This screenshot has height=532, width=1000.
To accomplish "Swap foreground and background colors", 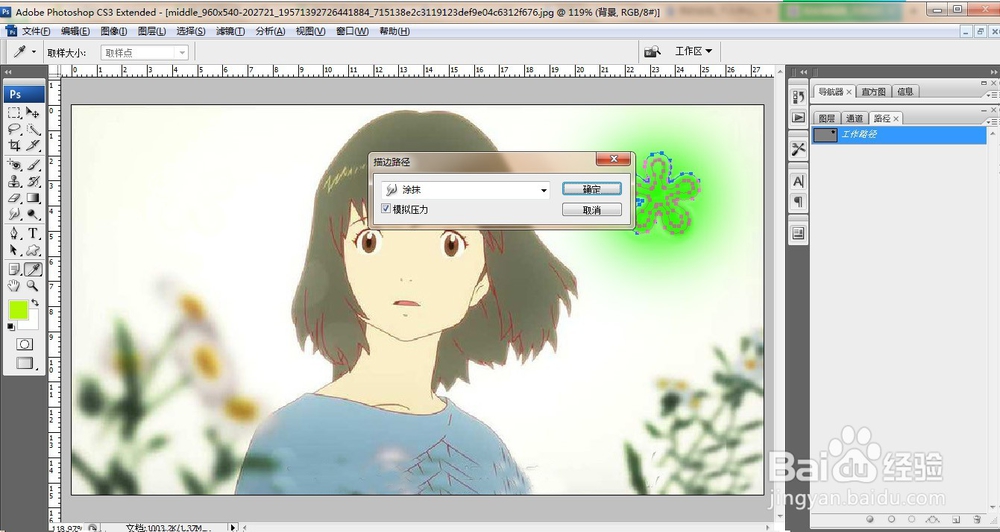I will (35, 302).
